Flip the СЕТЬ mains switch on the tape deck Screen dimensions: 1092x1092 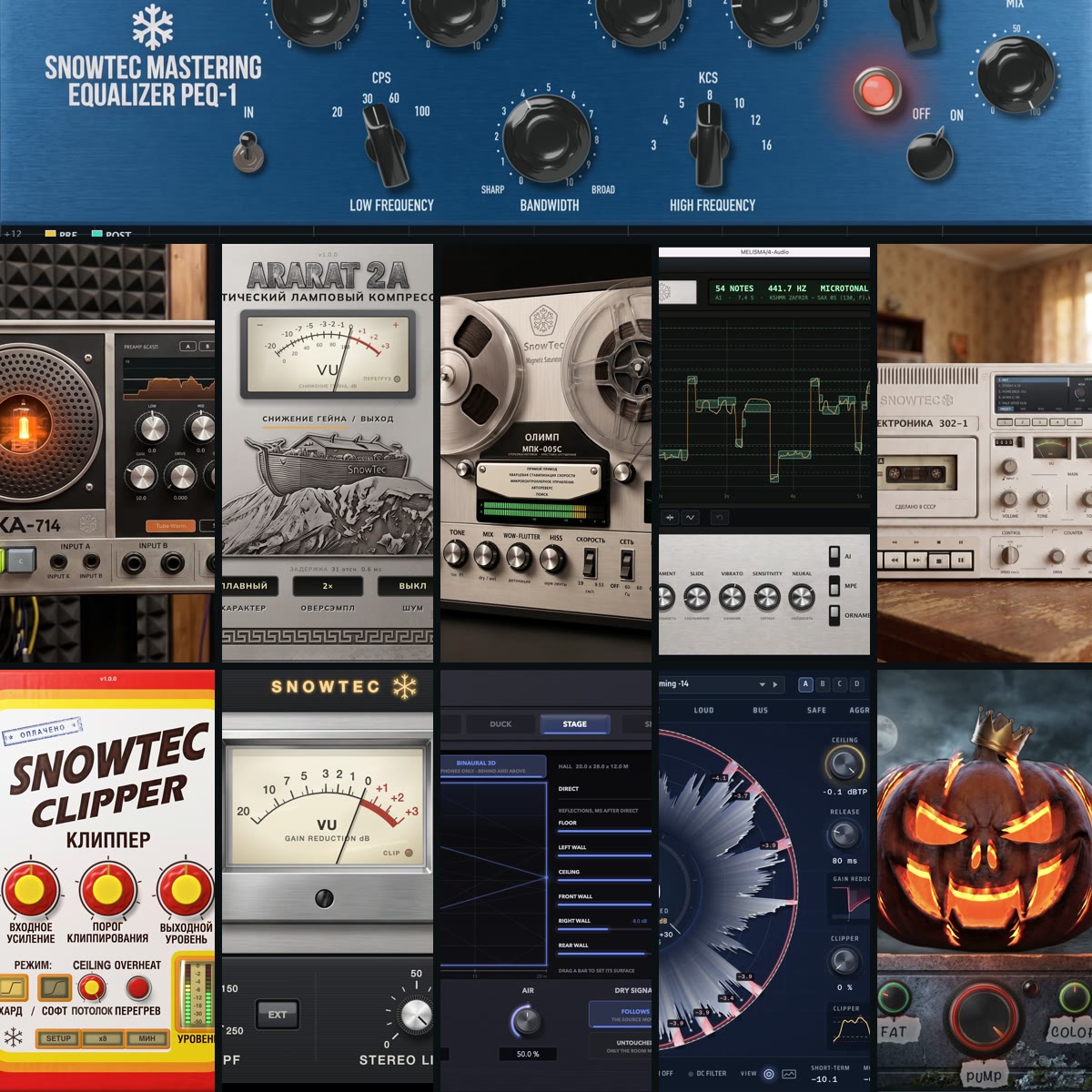(x=627, y=563)
